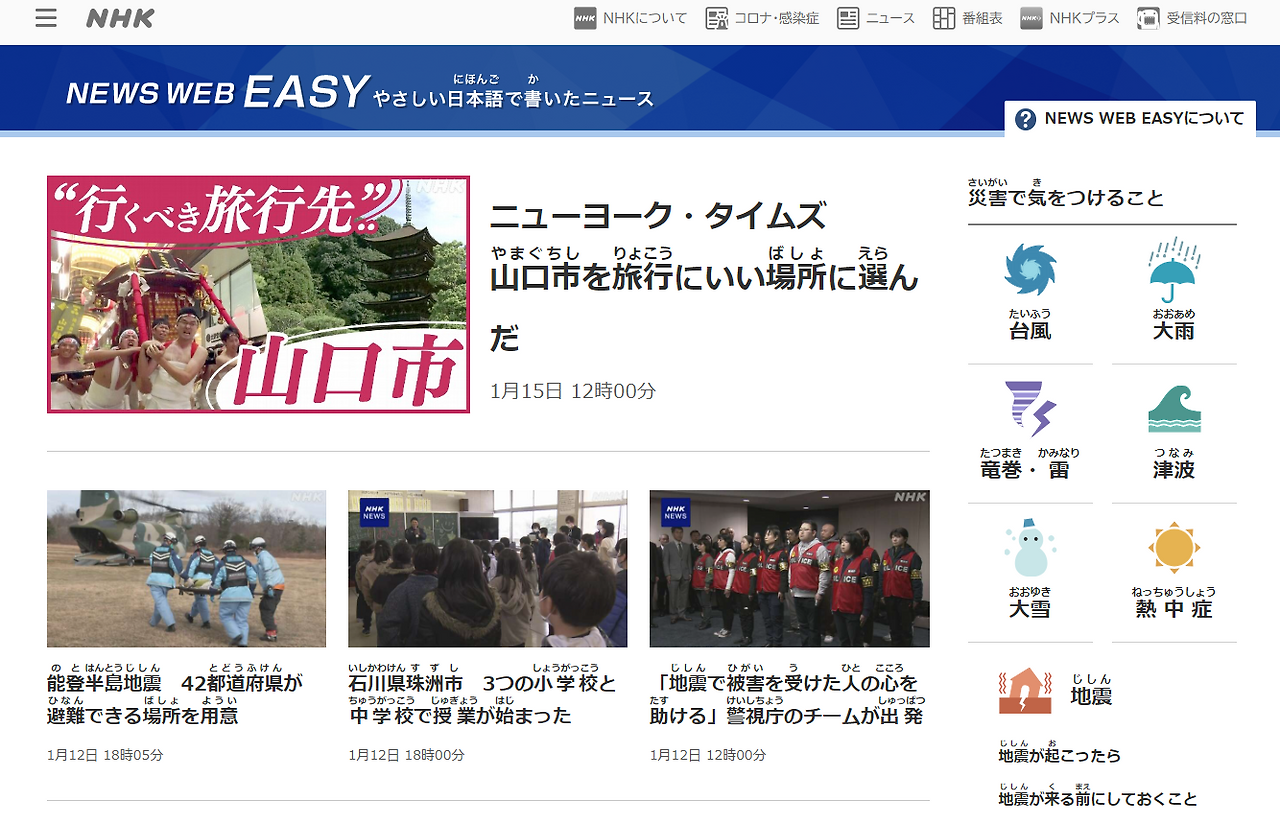Screen dimensions: 1280x824
Task: Select the tornado and lightning icon
Action: click(x=1030, y=408)
